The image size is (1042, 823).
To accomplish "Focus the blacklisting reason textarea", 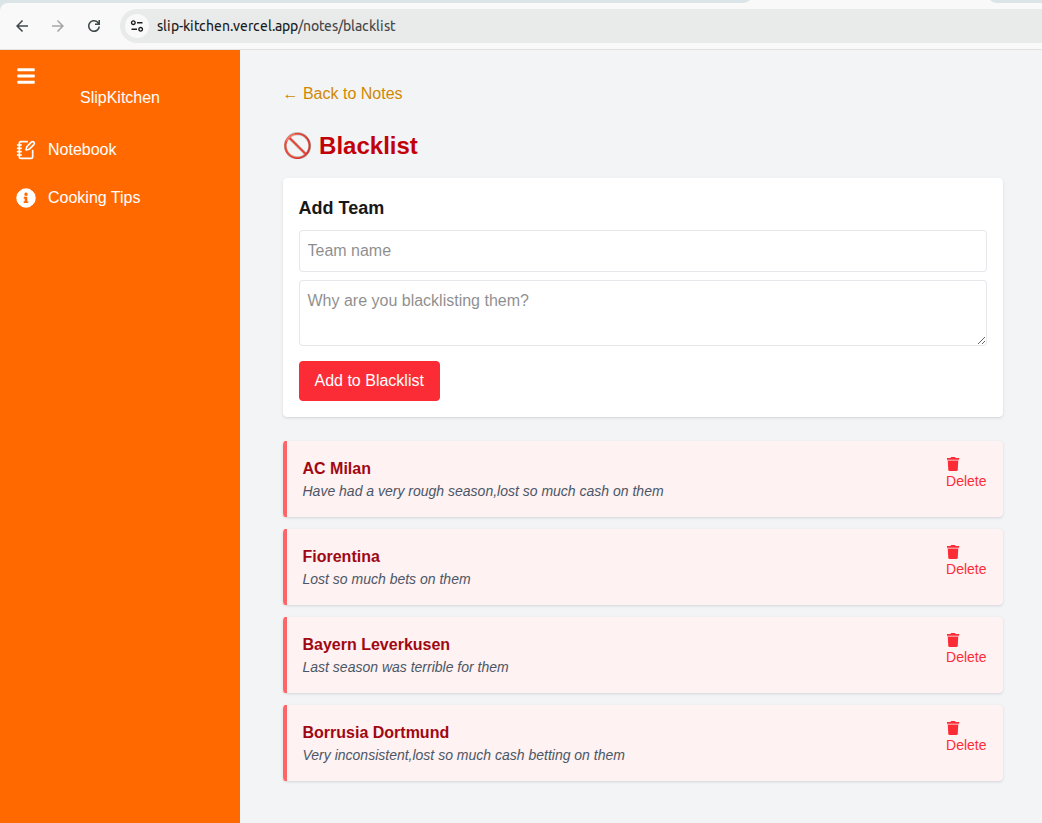I will 643,313.
